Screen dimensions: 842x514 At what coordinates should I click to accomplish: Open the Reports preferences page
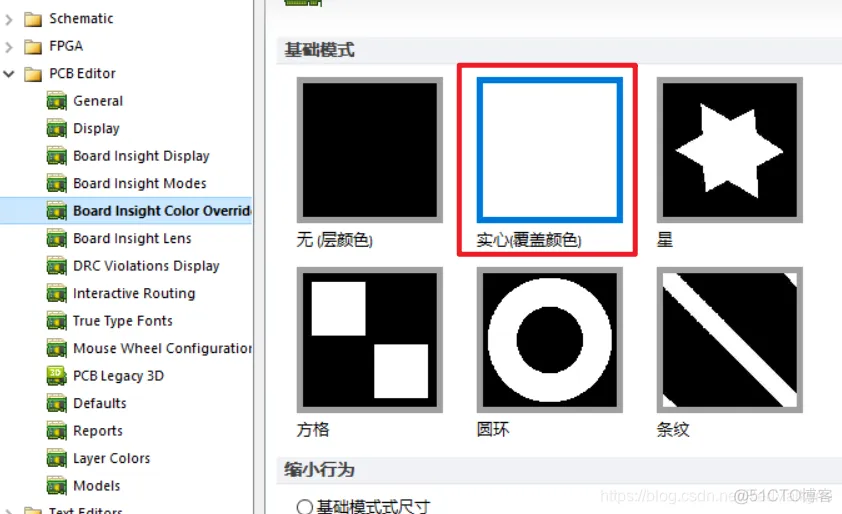pos(98,430)
